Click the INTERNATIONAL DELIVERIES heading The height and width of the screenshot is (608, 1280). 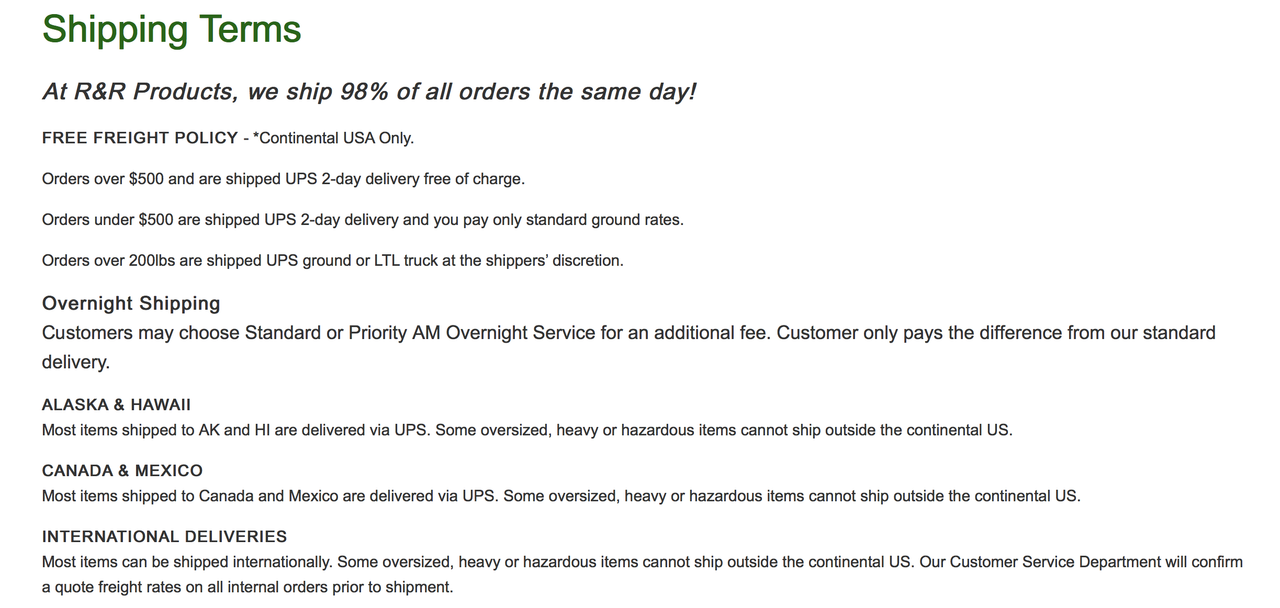pos(164,536)
